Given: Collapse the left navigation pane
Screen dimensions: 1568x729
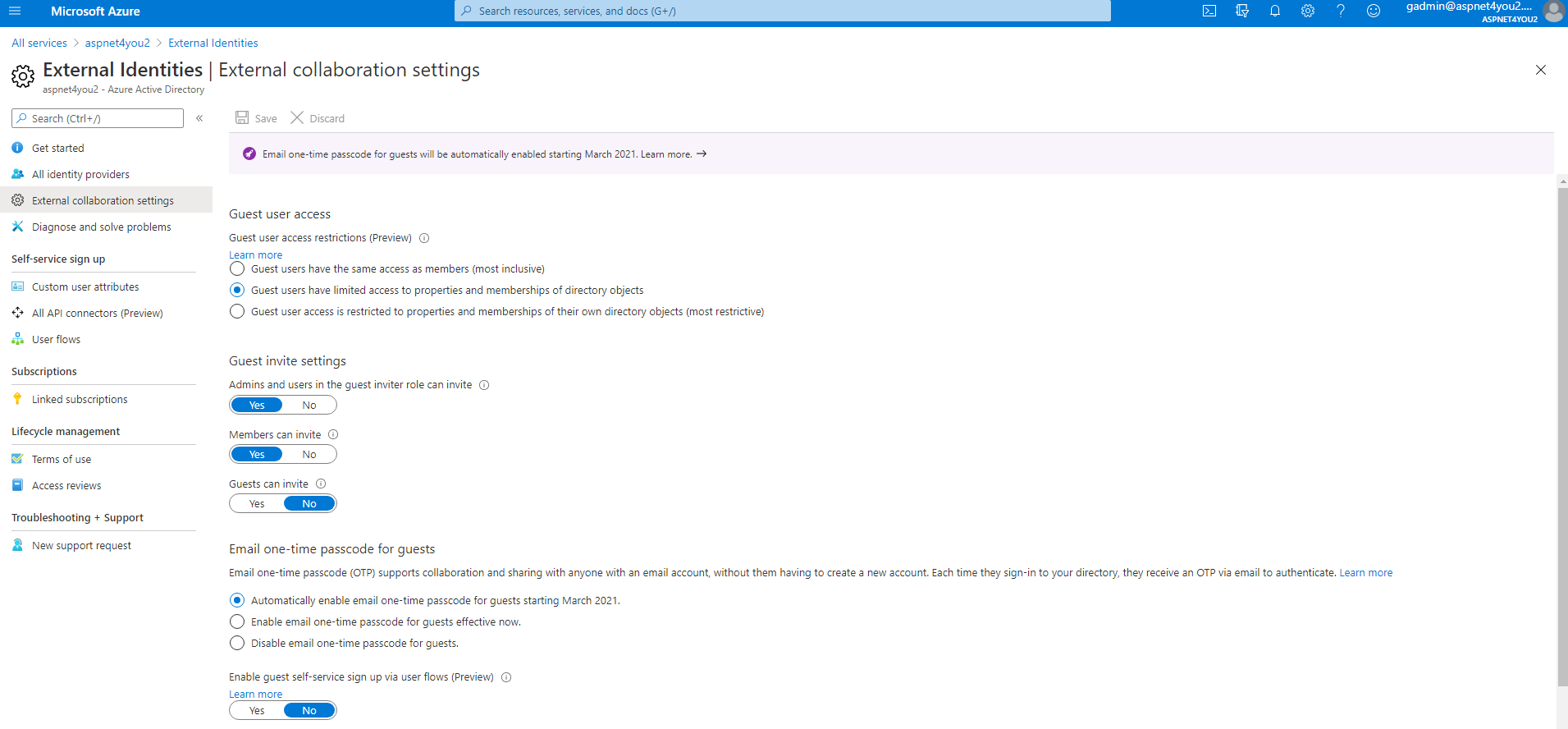Looking at the screenshot, I should click(x=199, y=118).
